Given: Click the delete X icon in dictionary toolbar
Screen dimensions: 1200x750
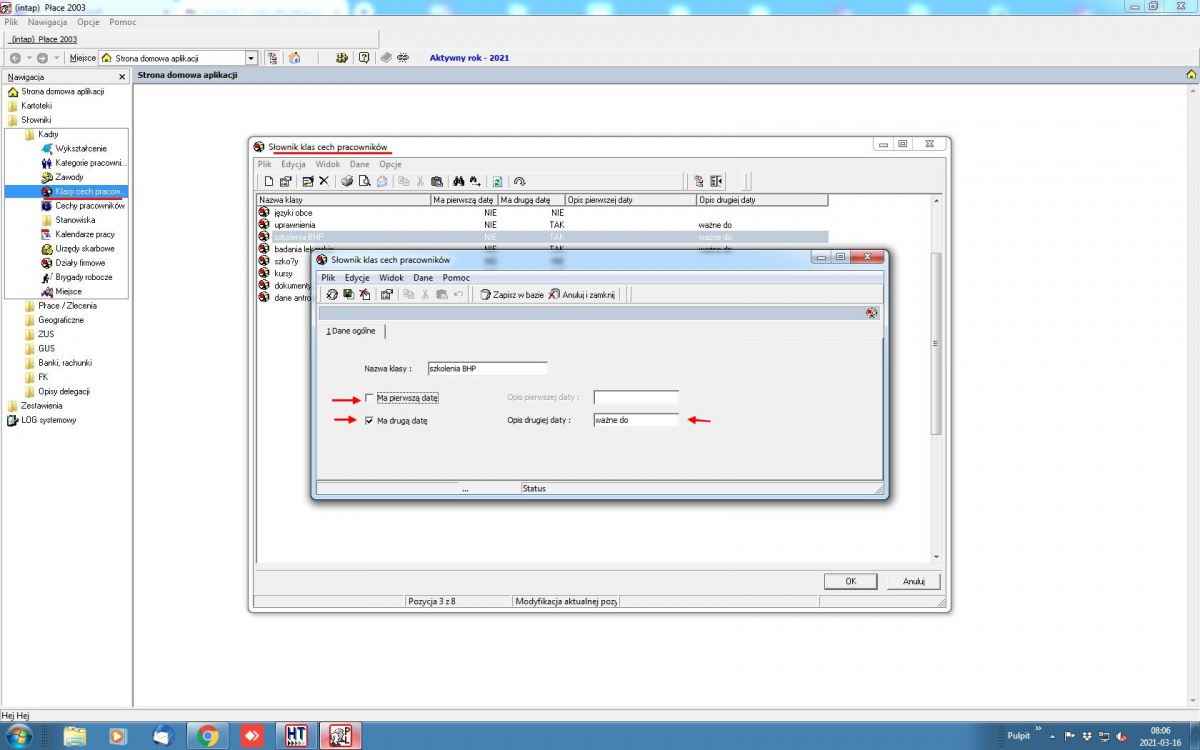Looking at the screenshot, I should click(324, 181).
